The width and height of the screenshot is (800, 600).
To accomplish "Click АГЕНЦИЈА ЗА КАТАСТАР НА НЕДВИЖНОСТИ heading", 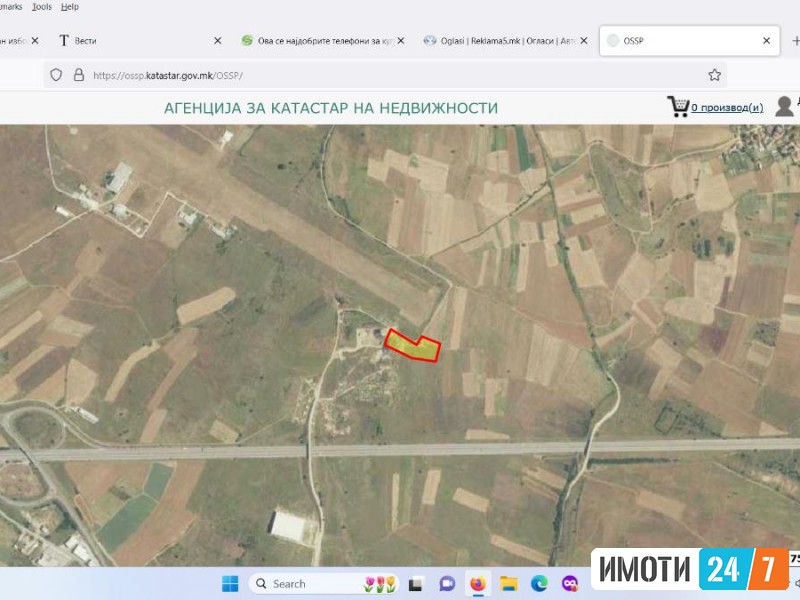I will tap(330, 107).
